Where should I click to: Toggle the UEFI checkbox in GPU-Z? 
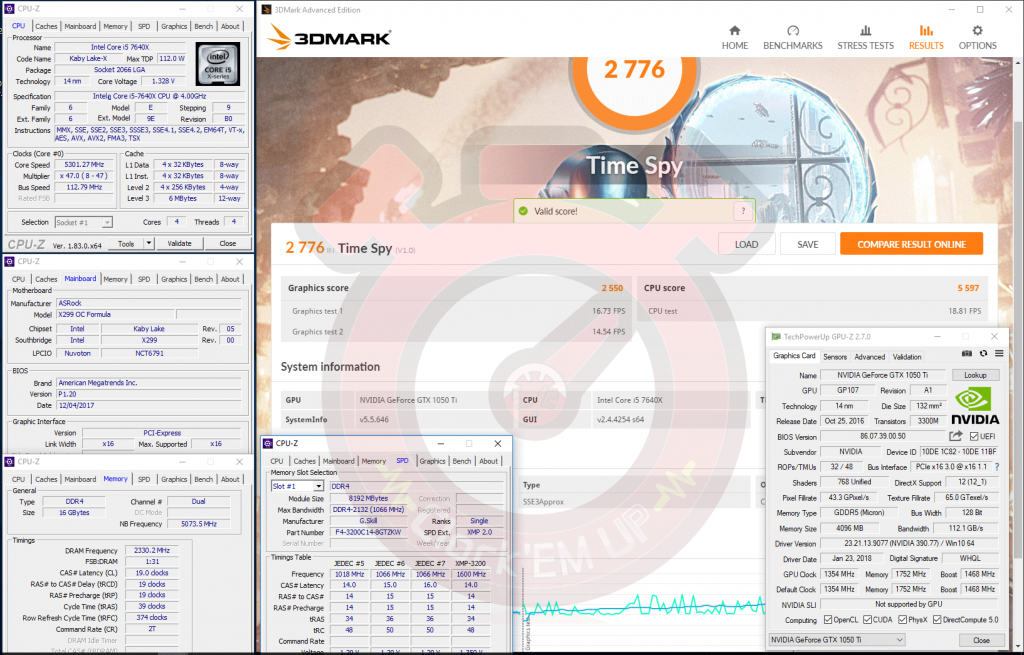[x=975, y=436]
